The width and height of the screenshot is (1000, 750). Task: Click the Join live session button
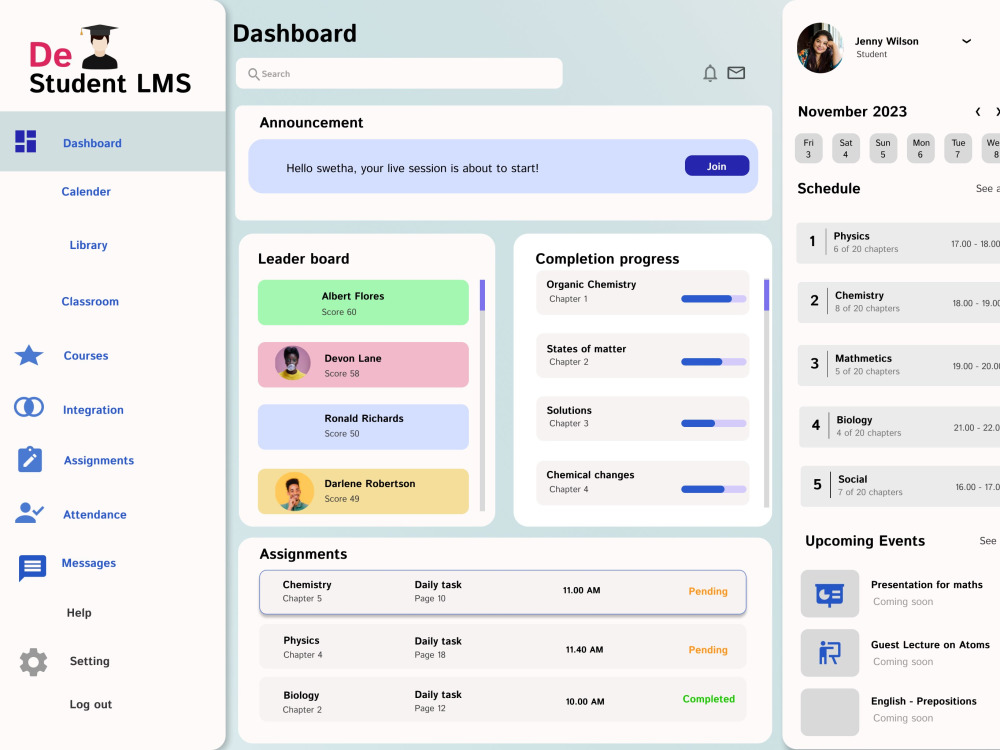(717, 166)
